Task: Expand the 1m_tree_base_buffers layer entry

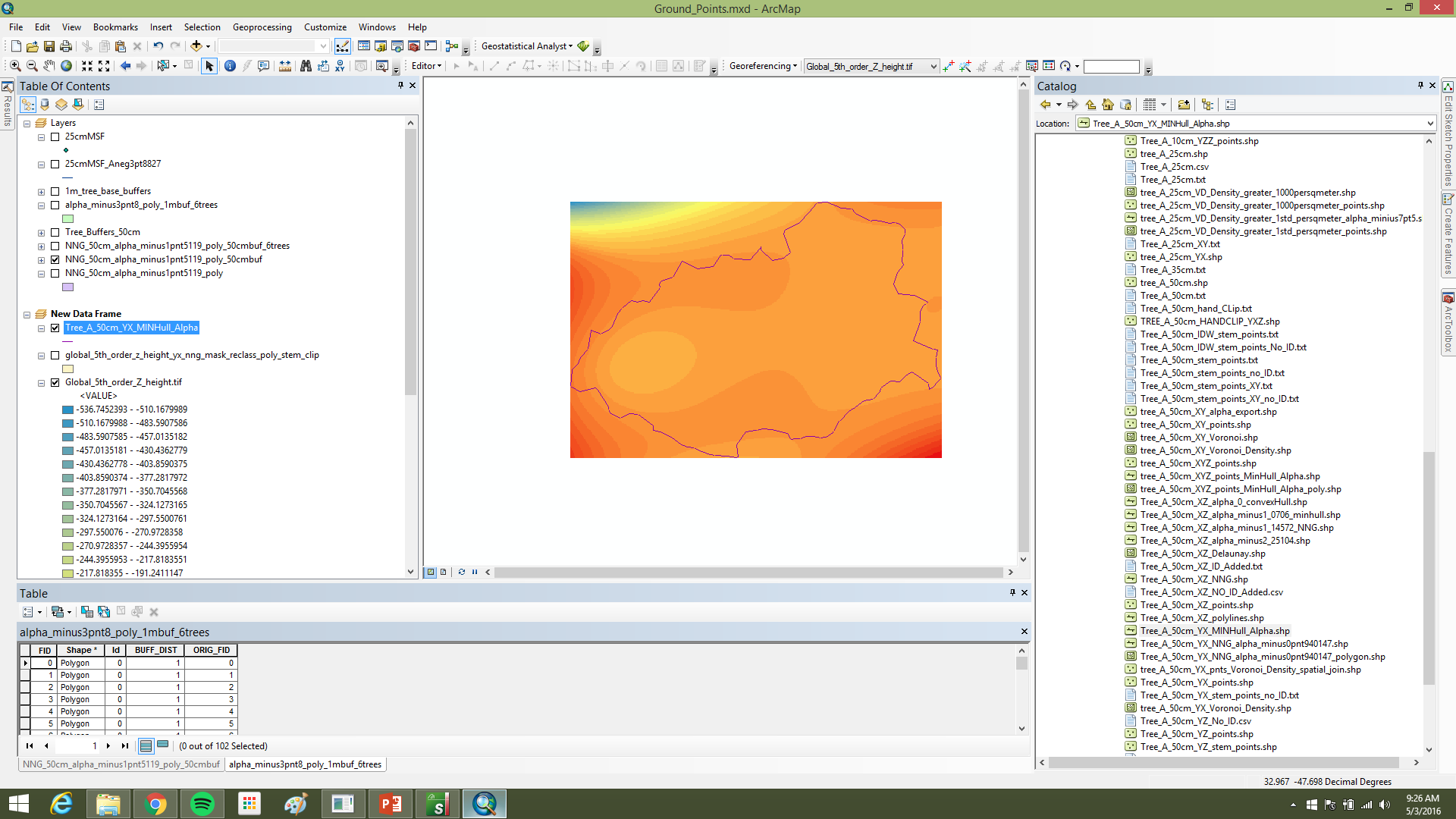Action: tap(42, 191)
